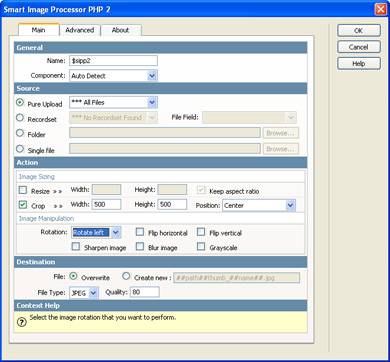Open the Help button
Image resolution: width=390 pixels, height=362 pixels.
point(359,63)
